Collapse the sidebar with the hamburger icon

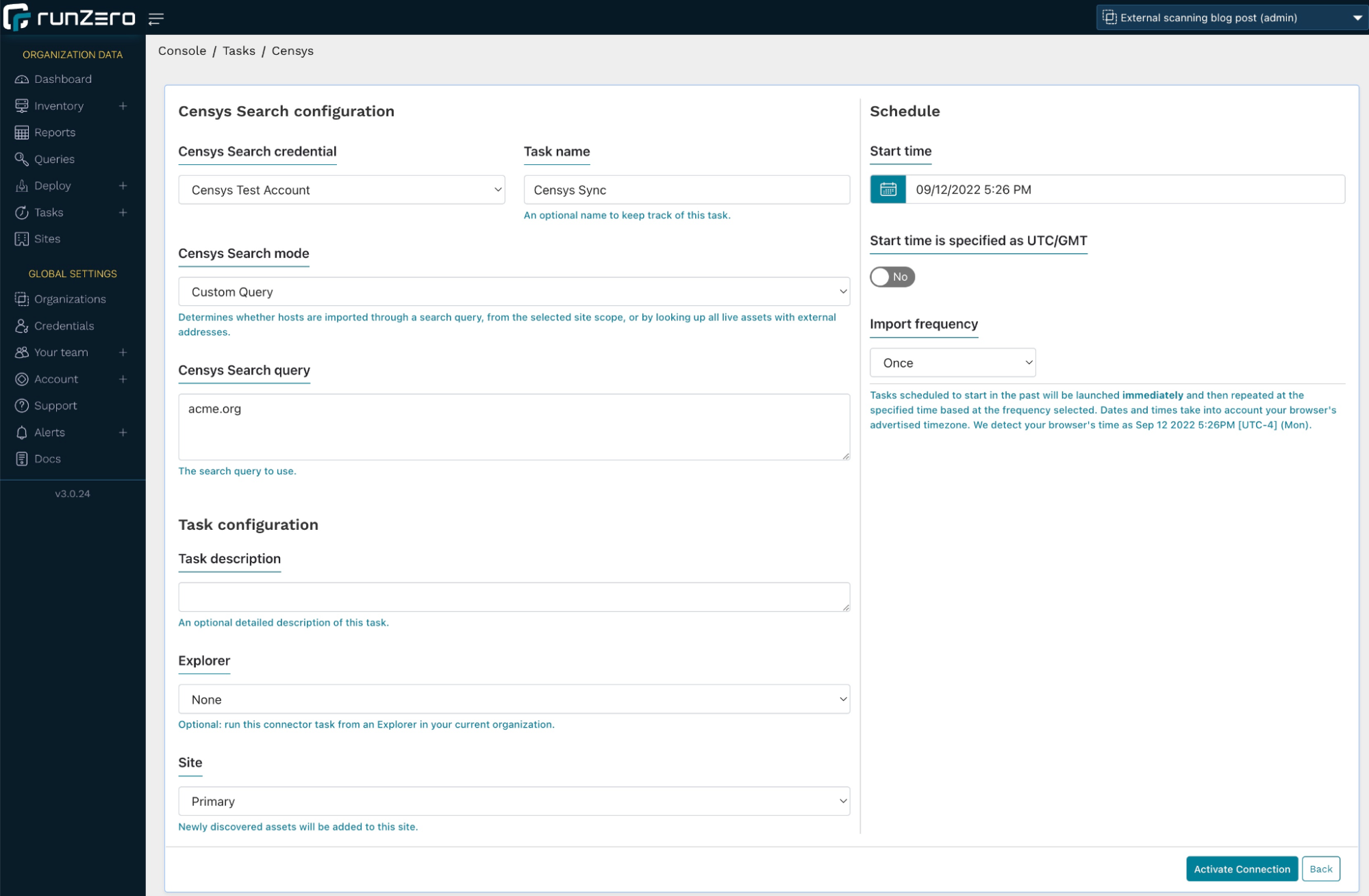coord(156,18)
